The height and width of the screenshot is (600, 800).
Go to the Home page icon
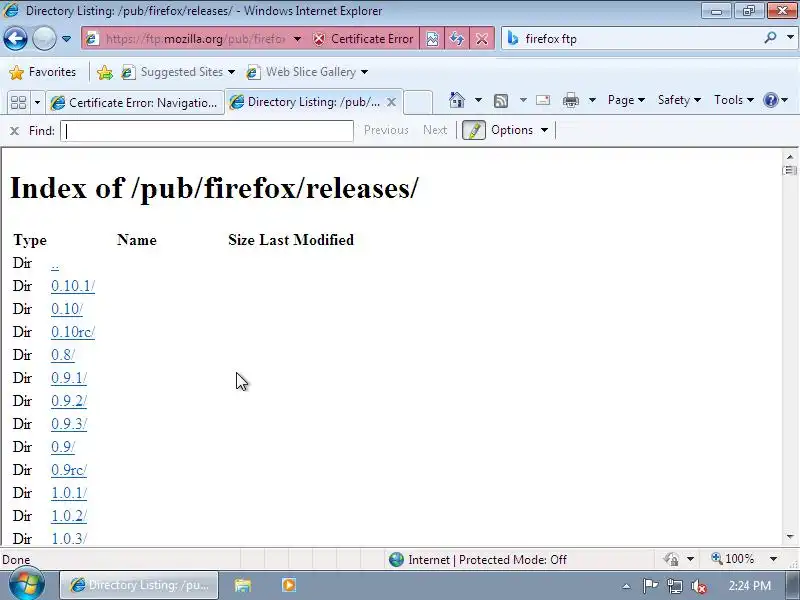[x=457, y=100]
